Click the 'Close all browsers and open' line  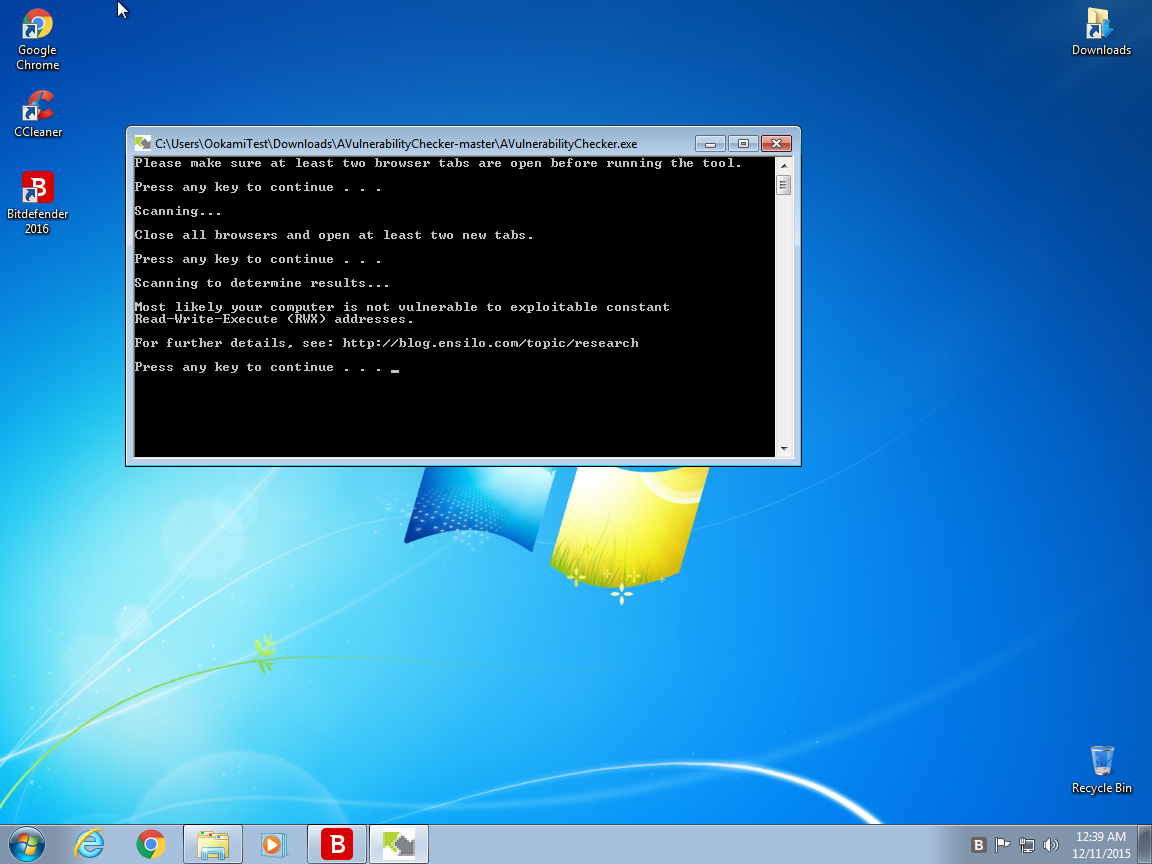[334, 235]
